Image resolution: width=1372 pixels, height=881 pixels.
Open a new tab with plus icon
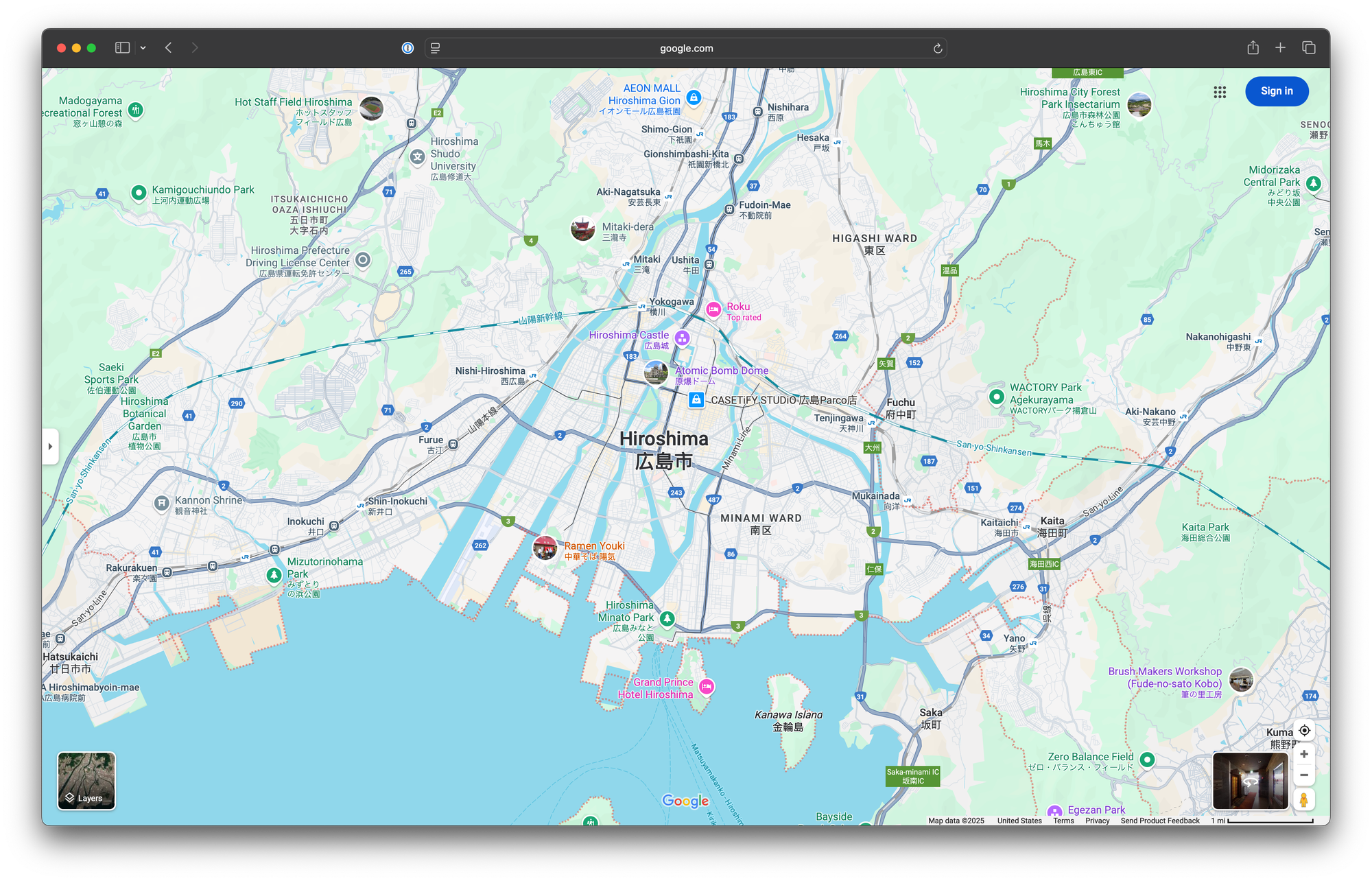pos(1280,47)
